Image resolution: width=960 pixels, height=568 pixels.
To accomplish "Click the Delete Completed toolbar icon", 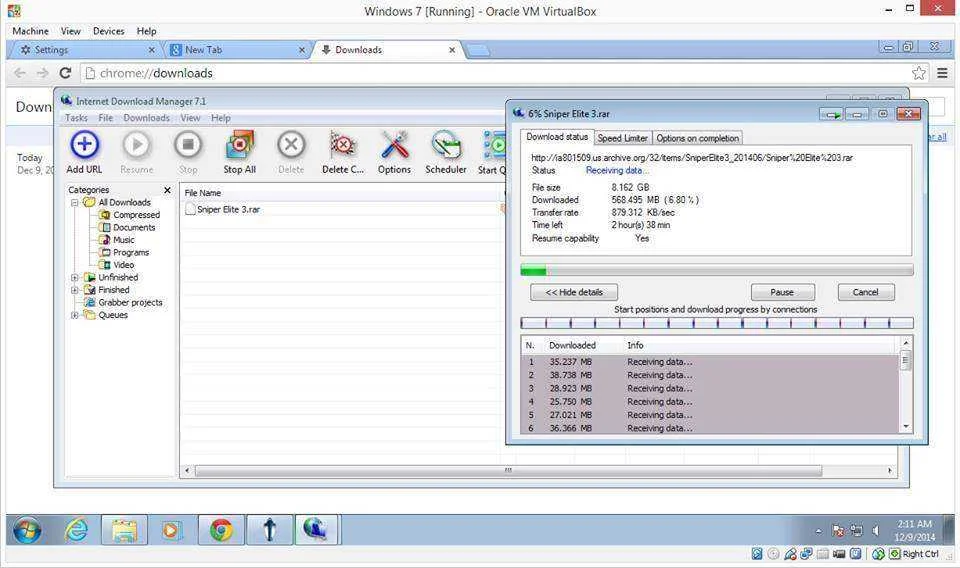I will coord(343,152).
